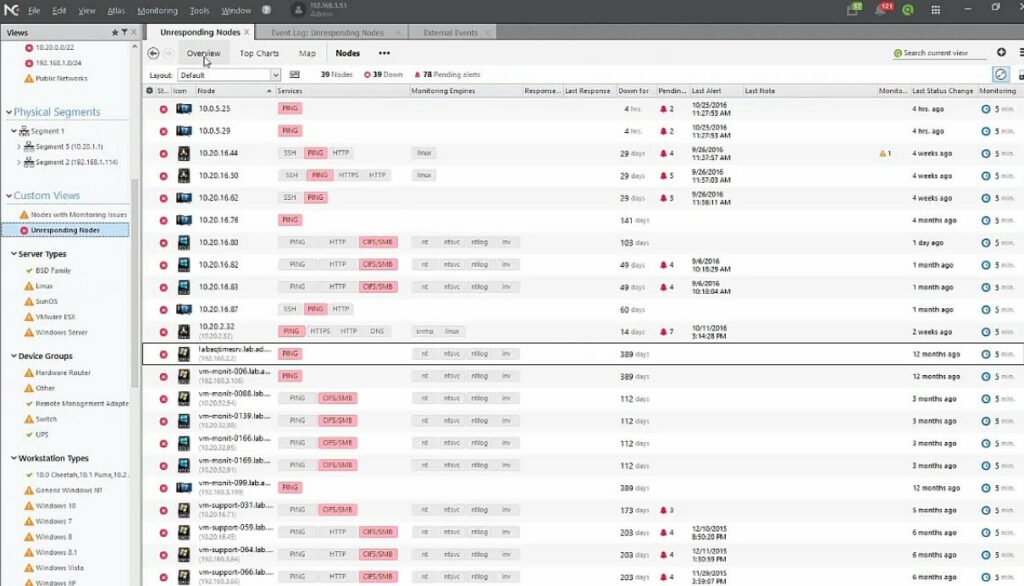The width and height of the screenshot is (1024, 586).
Task: Click the linux engine tag for 10.20.16.50
Action: 424,176
